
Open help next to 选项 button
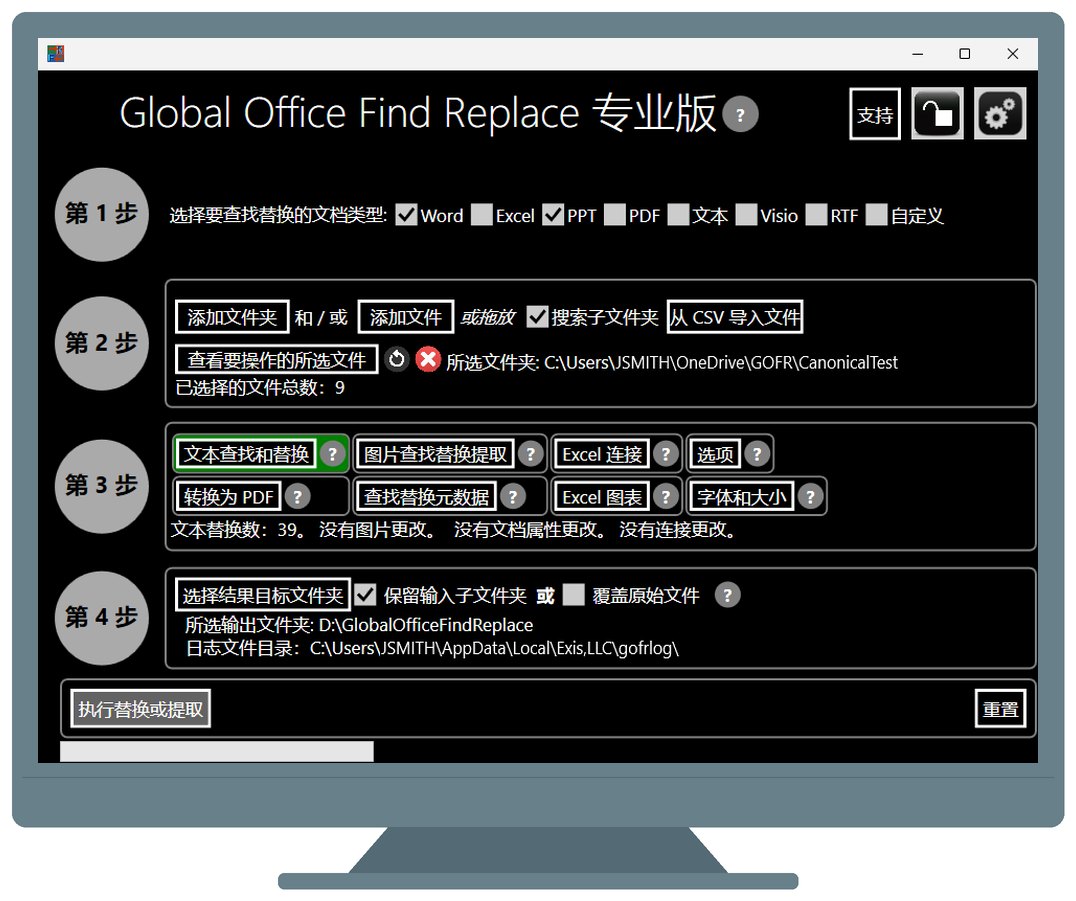click(x=757, y=454)
